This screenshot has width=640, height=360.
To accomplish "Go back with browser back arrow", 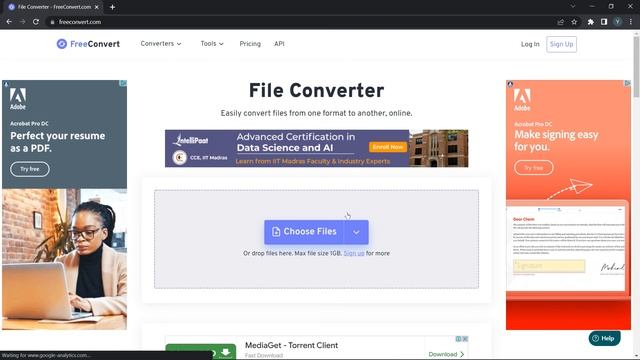I will [x=9, y=22].
